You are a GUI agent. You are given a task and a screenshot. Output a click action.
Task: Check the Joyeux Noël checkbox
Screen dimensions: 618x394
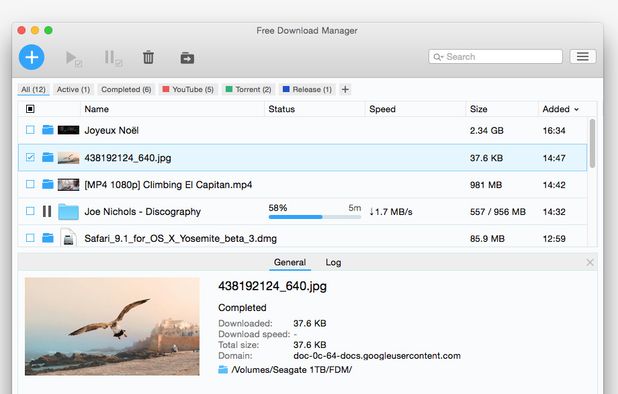pos(30,130)
